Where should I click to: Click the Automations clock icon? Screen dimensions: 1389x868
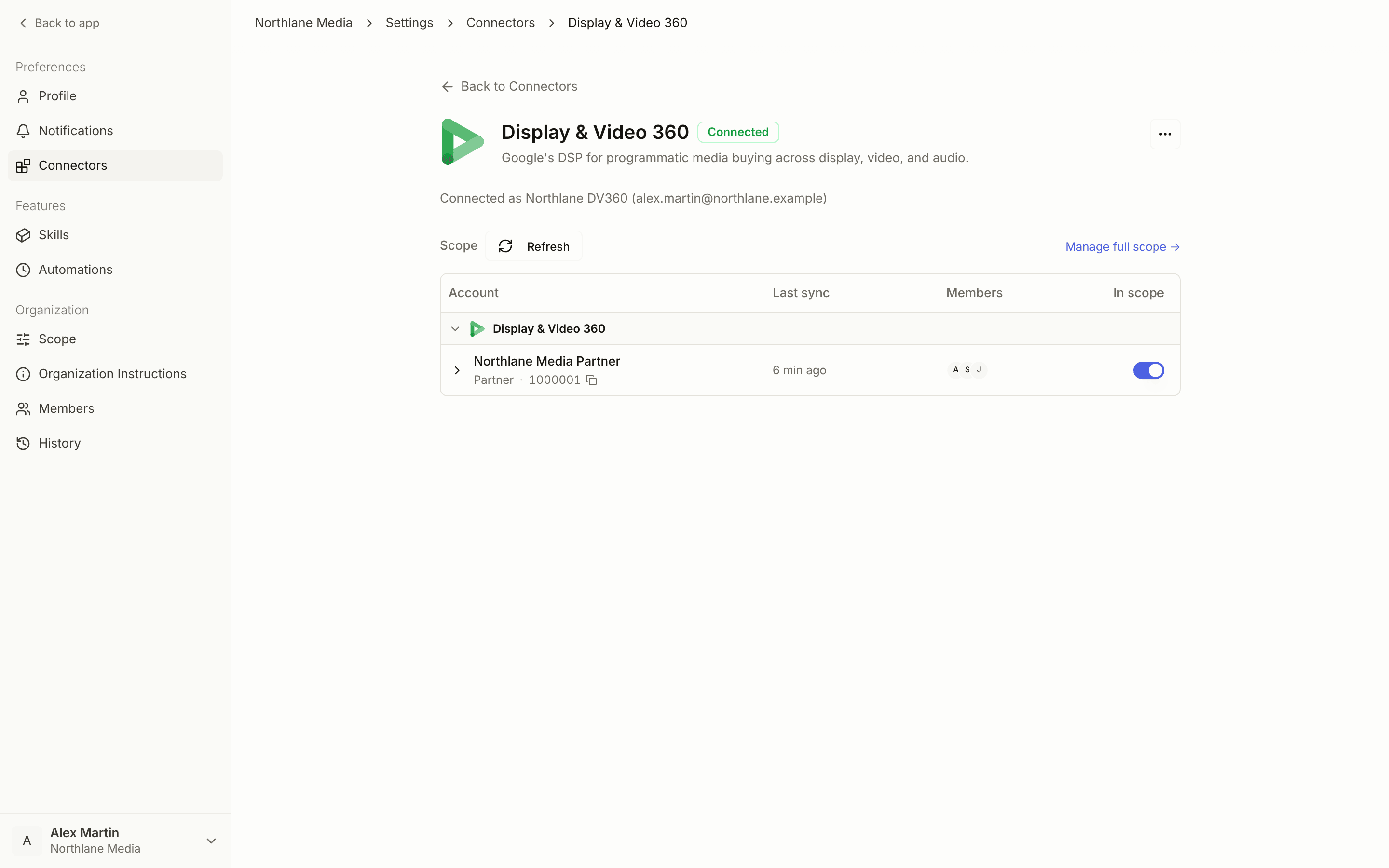[x=23, y=270]
